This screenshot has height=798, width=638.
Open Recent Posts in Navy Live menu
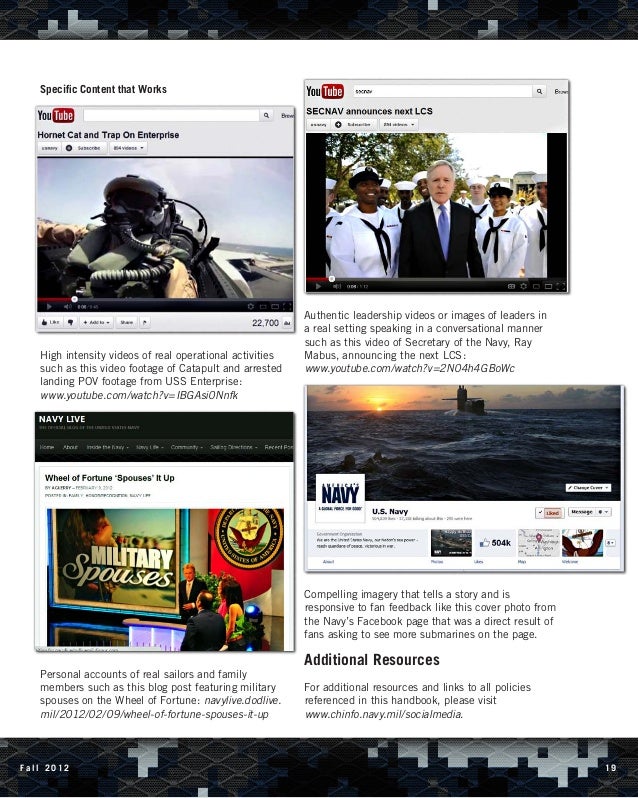click(x=279, y=447)
